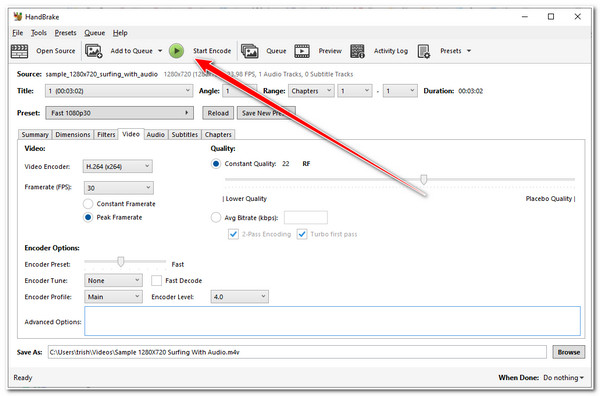Image resolution: width=600 pixels, height=396 pixels.
Task: Click the Lower Quality label
Action: point(246,199)
